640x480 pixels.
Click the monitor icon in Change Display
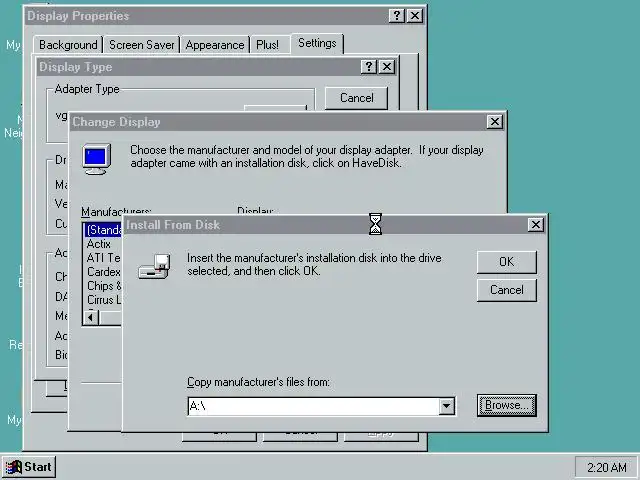(97, 159)
